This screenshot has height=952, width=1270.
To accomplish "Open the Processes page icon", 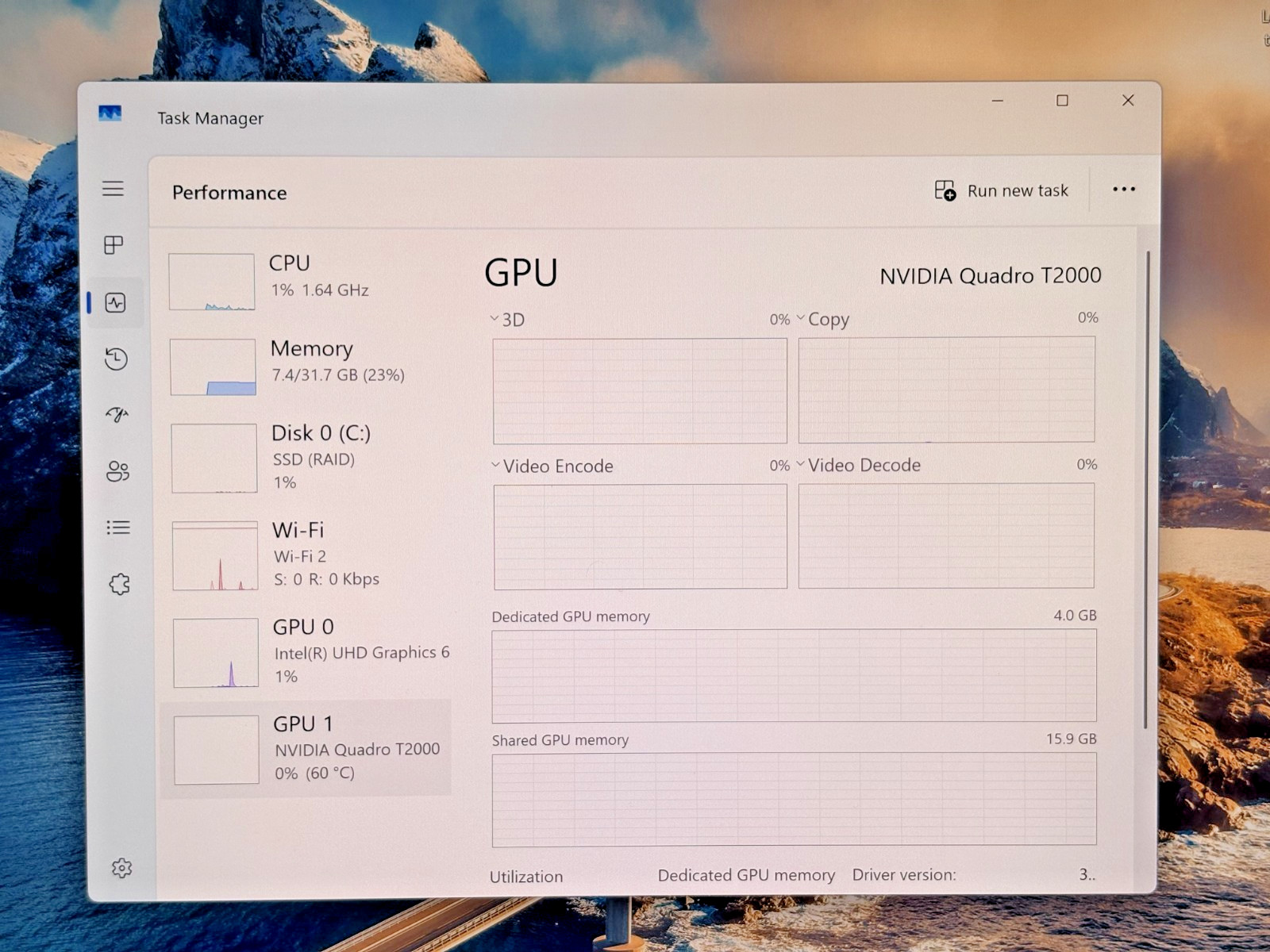I will (x=114, y=245).
